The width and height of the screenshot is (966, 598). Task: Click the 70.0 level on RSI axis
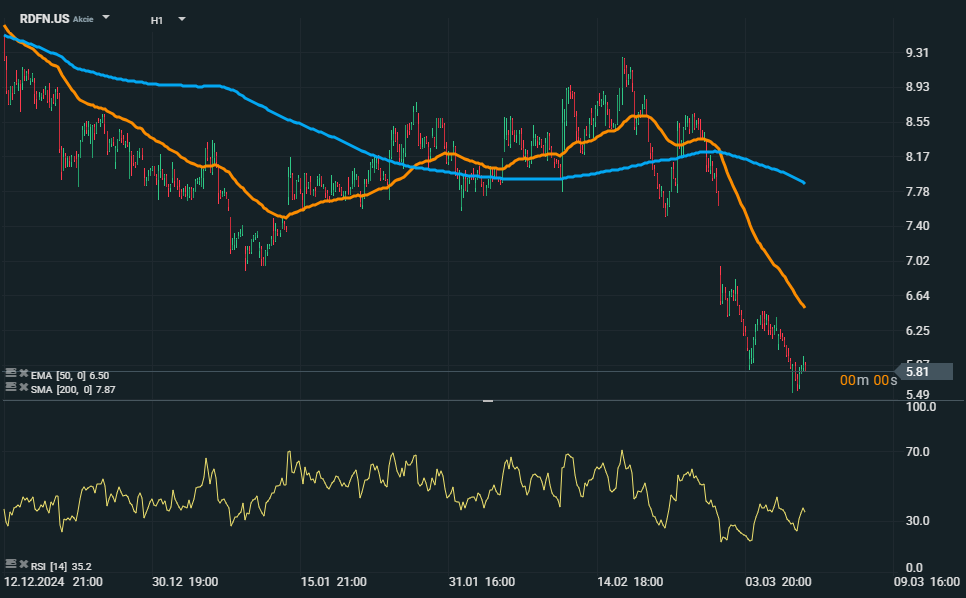click(918, 452)
